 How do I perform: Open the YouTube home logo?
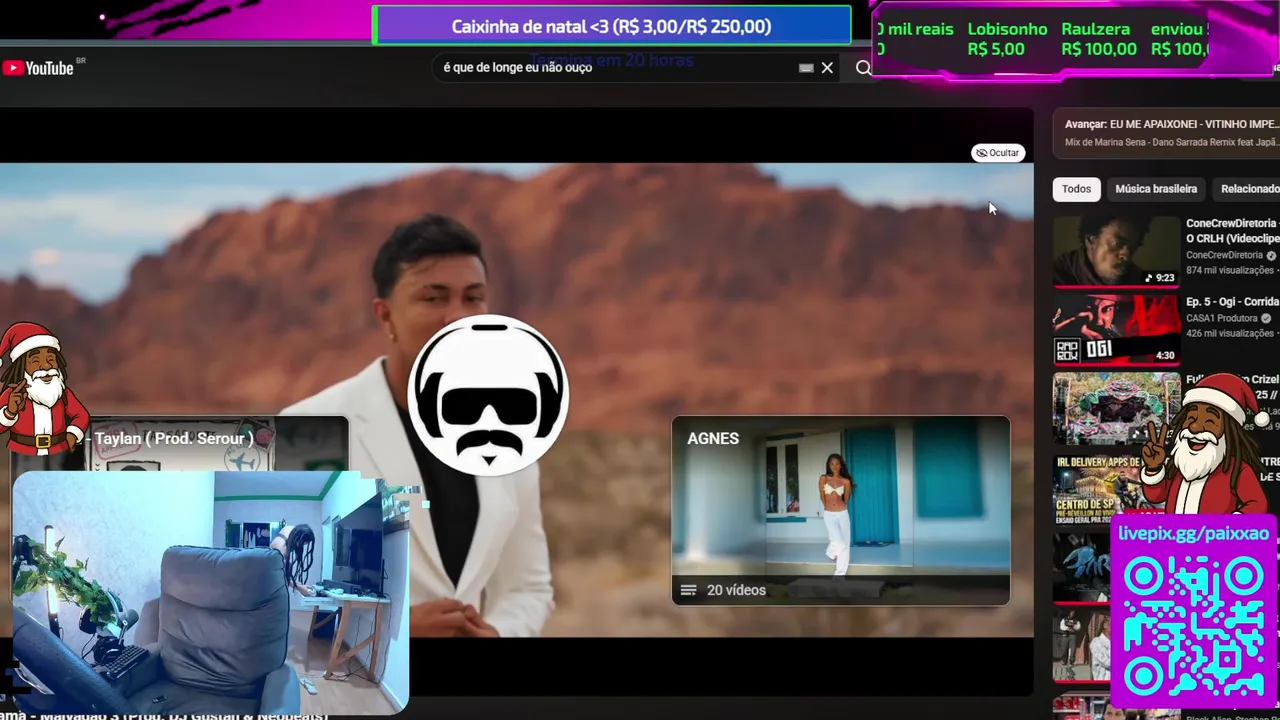click(38, 68)
